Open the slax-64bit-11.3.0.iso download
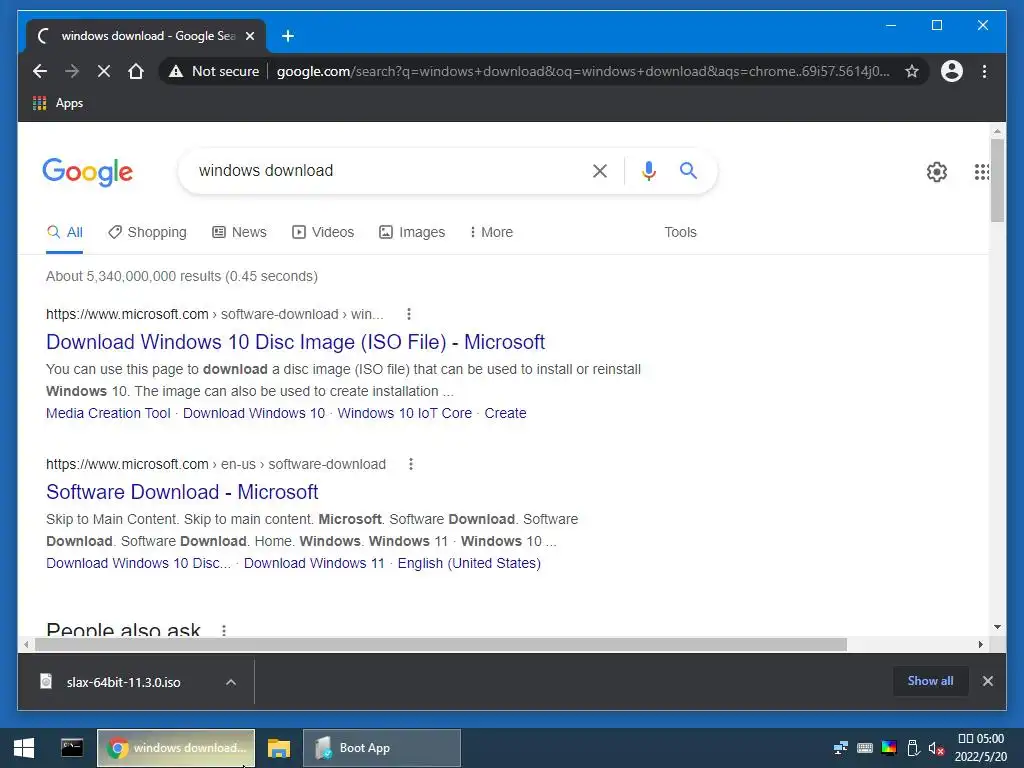Screen dimensions: 1024x768 [x=123, y=682]
